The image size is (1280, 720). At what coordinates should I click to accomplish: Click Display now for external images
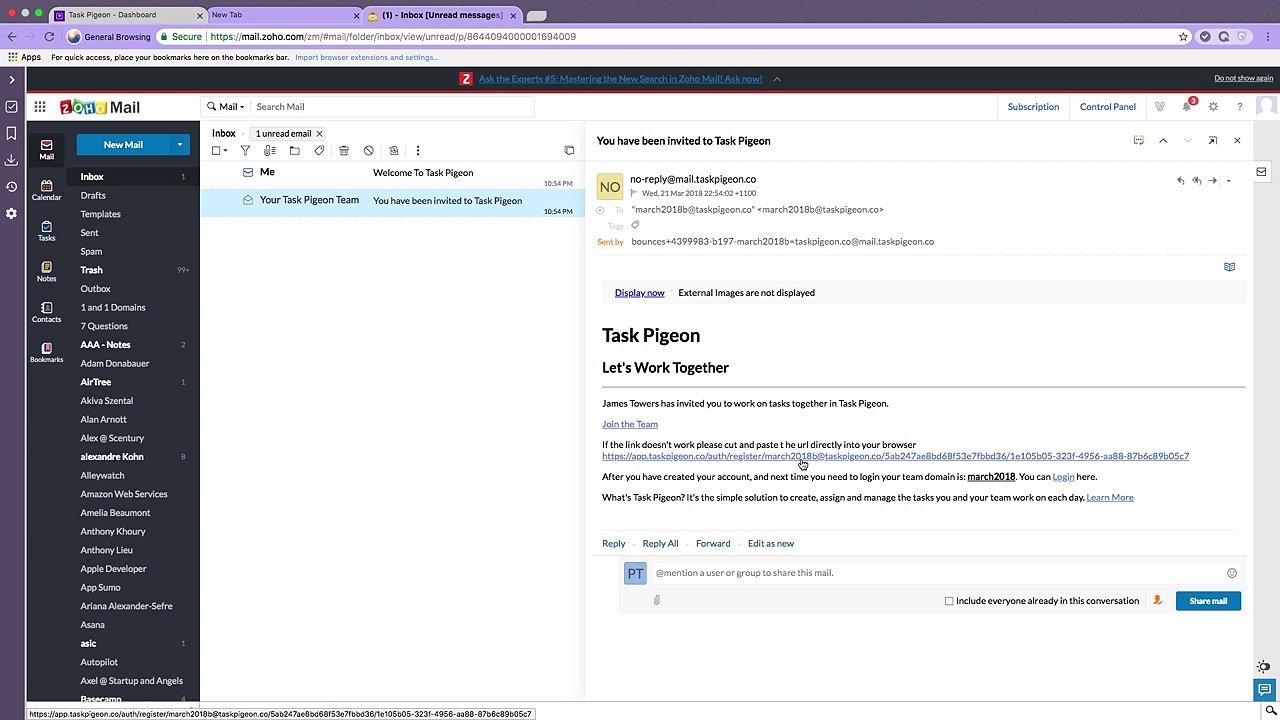(x=640, y=293)
